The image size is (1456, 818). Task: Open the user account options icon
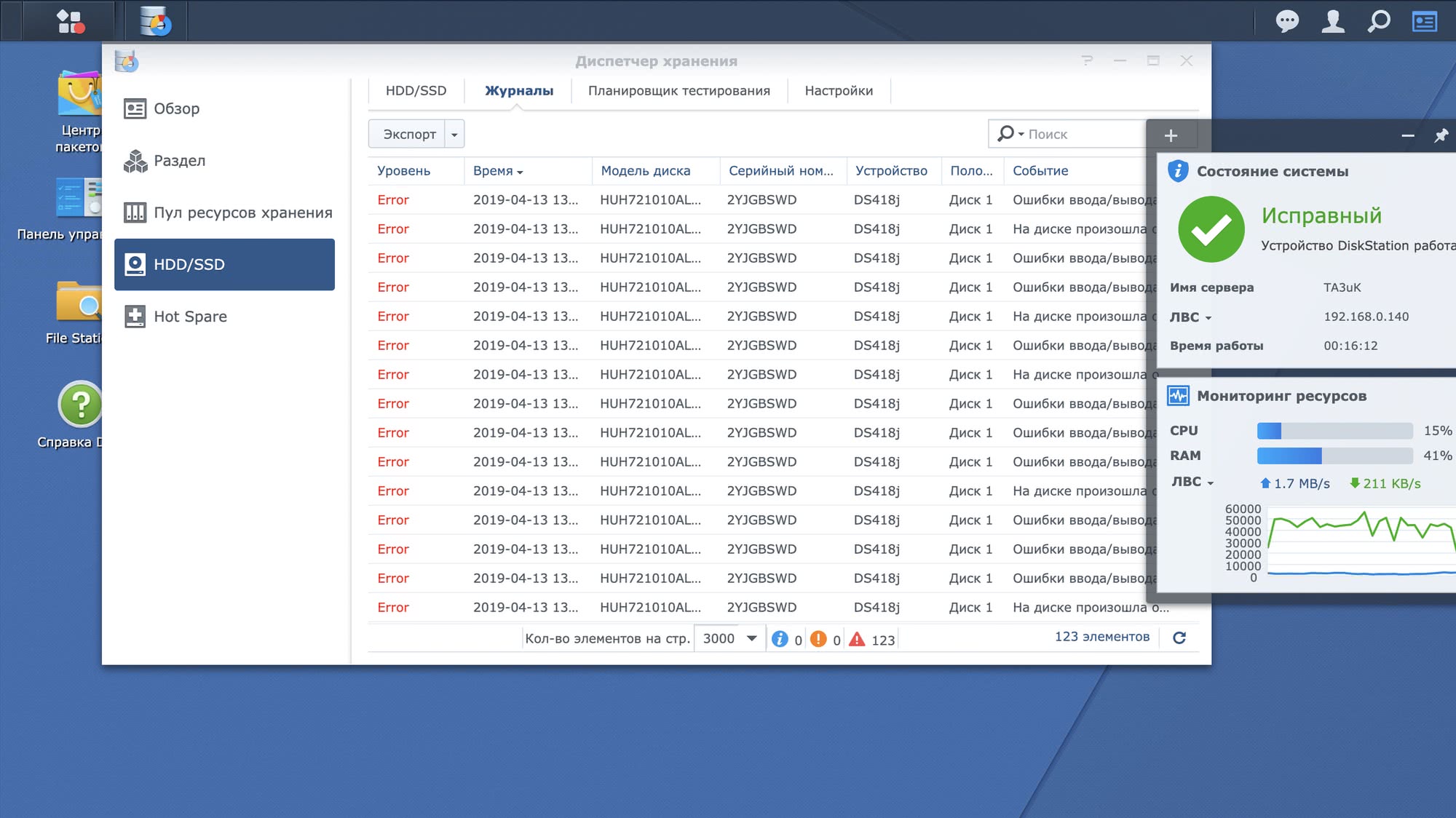pyautogui.click(x=1333, y=21)
